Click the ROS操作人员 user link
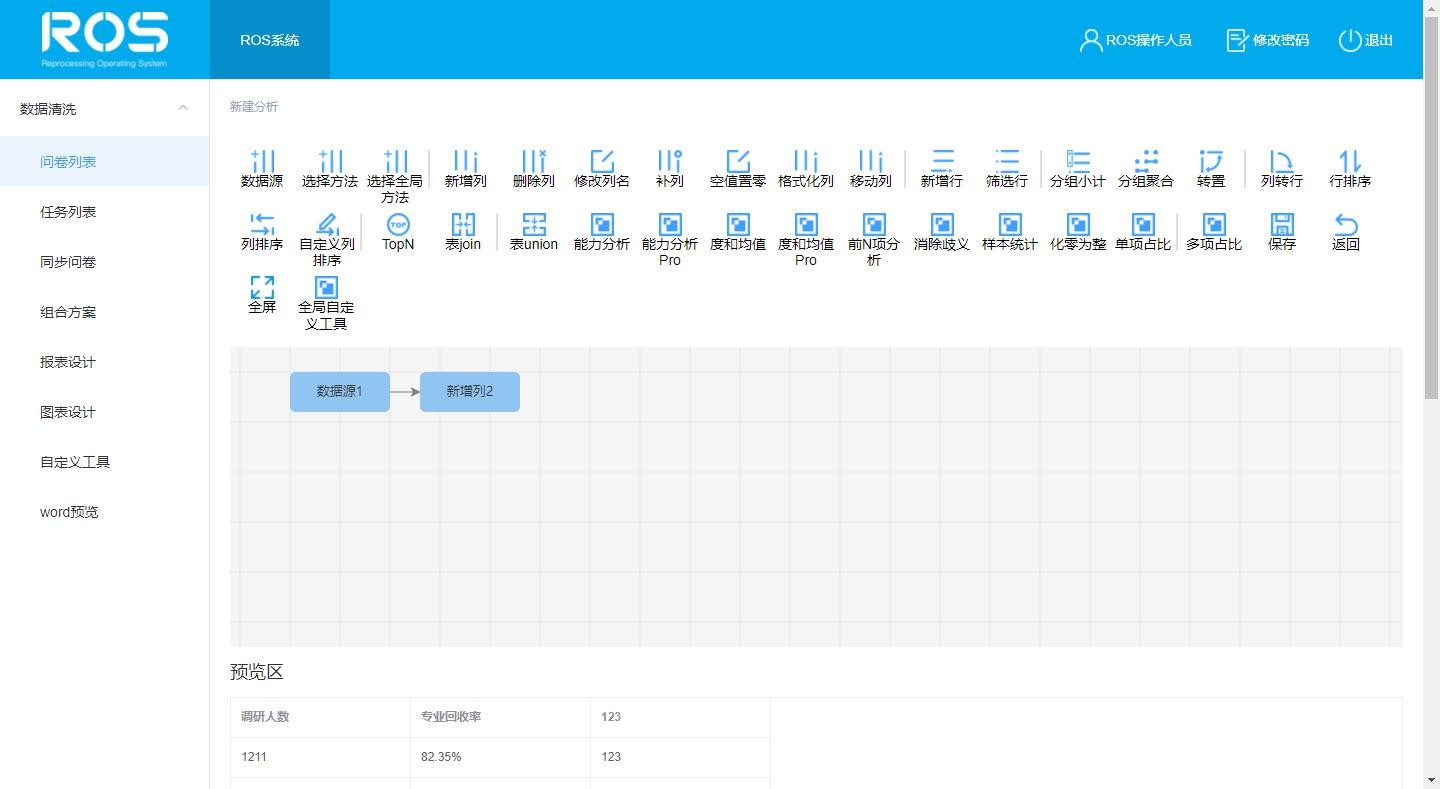 (1136, 40)
